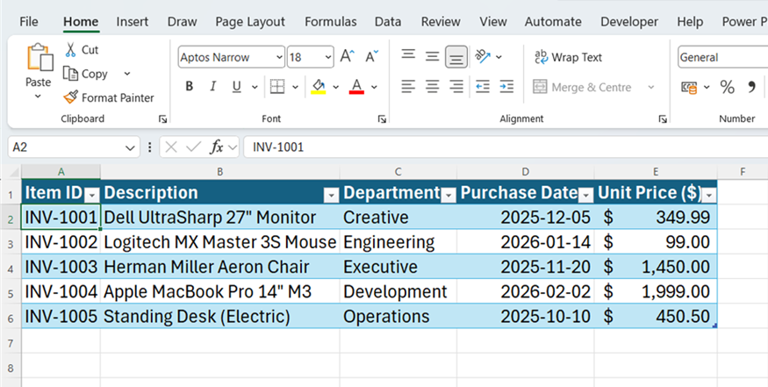Open the Paste options dropdown arrow
The width and height of the screenshot is (768, 387).
point(38,97)
